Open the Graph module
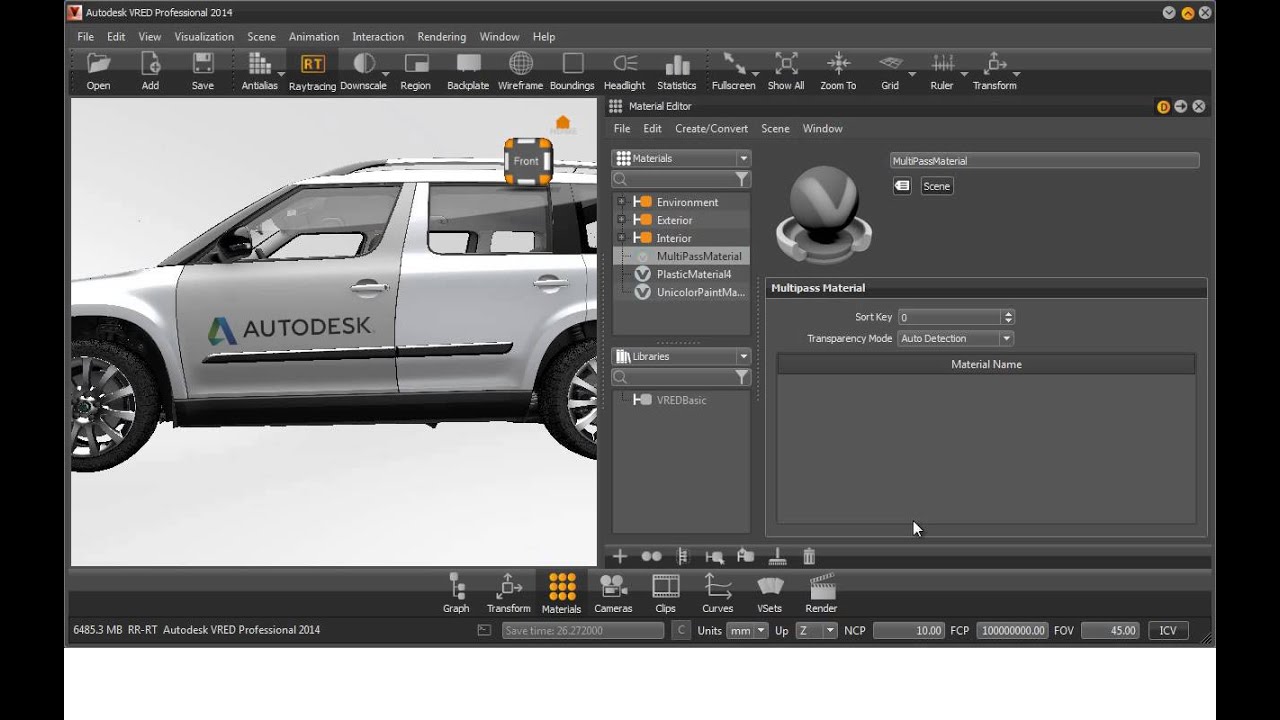 click(456, 593)
